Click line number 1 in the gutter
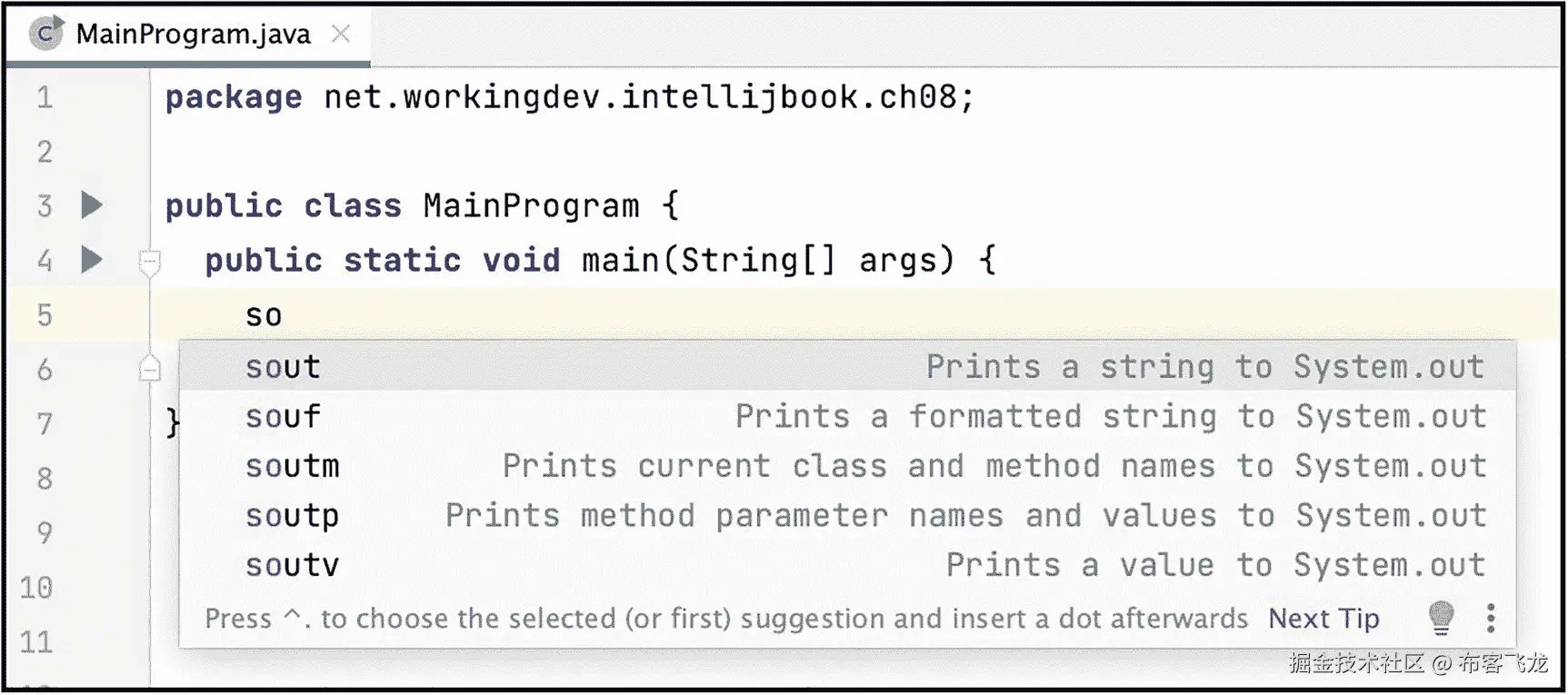 tap(45, 97)
